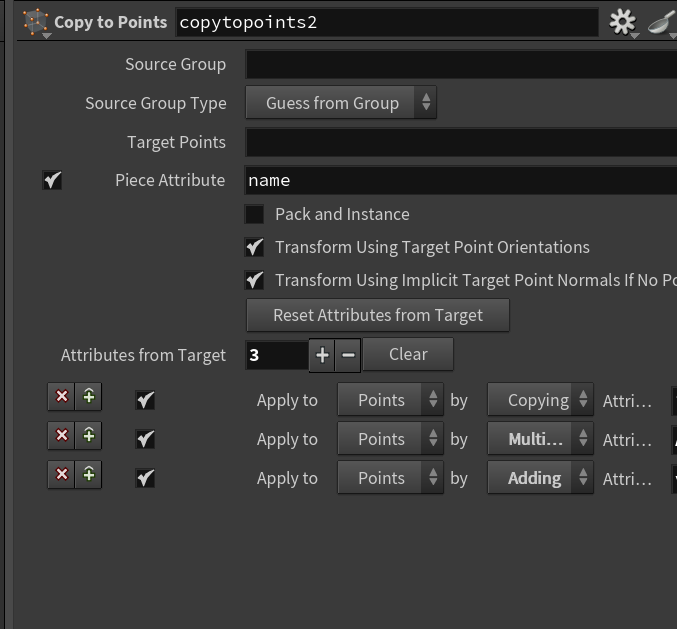Open the Adding method dropdown
This screenshot has height=629, width=677.
click(x=540, y=478)
